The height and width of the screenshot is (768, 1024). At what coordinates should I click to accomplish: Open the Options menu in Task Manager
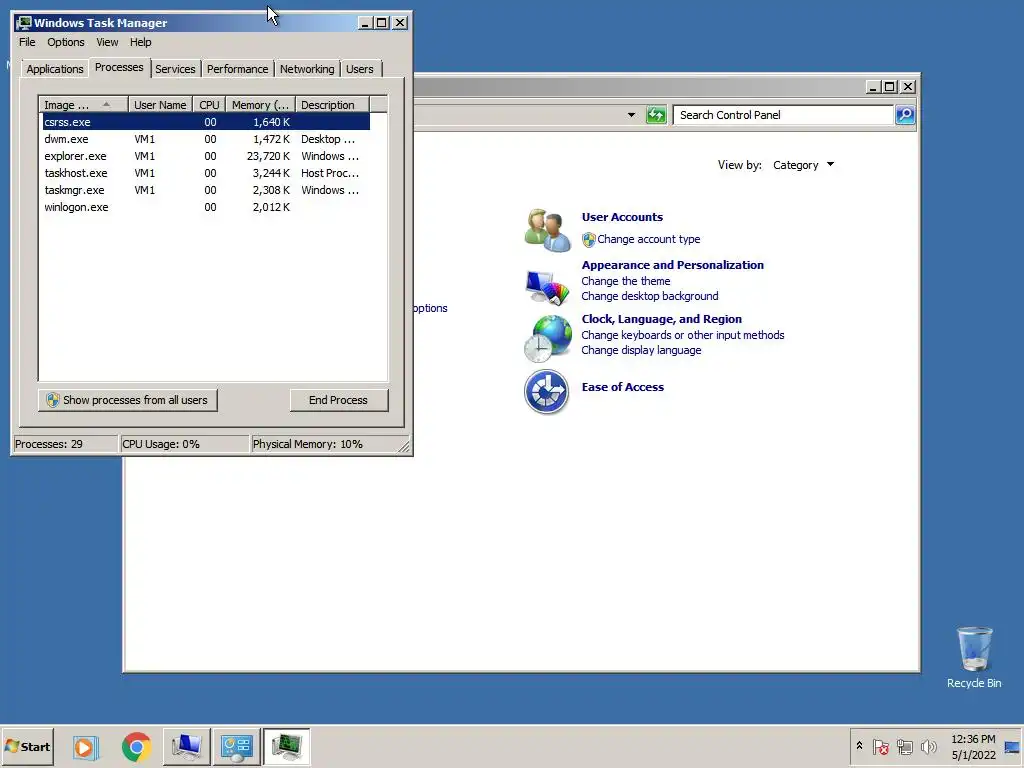pos(65,42)
